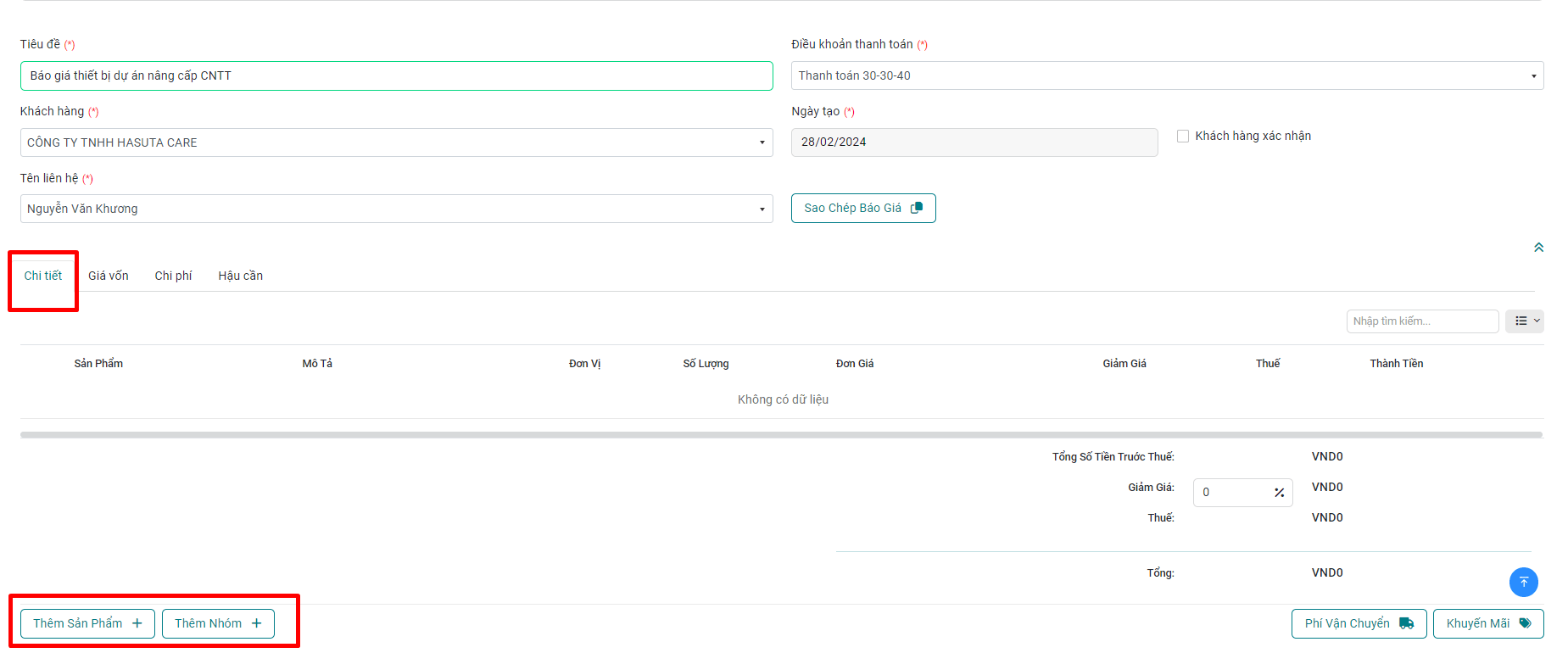1568x653 pixels.
Task: Open the Tên liên hệ dropdown
Action: click(396, 209)
